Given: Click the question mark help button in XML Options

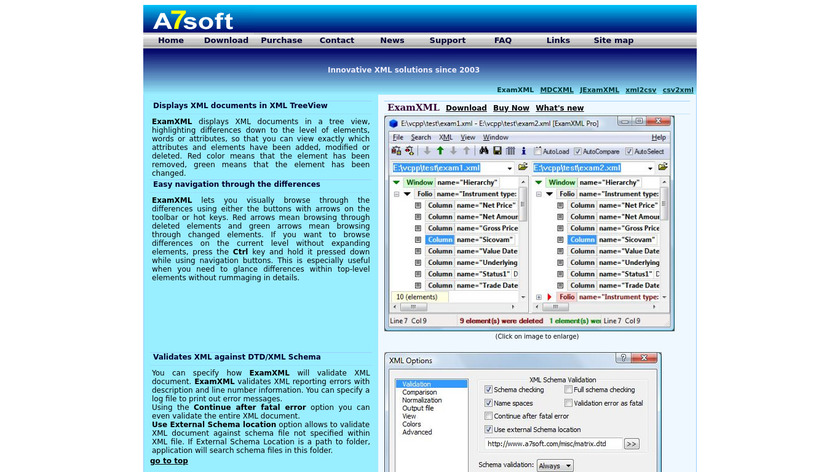Looking at the screenshot, I should [622, 358].
